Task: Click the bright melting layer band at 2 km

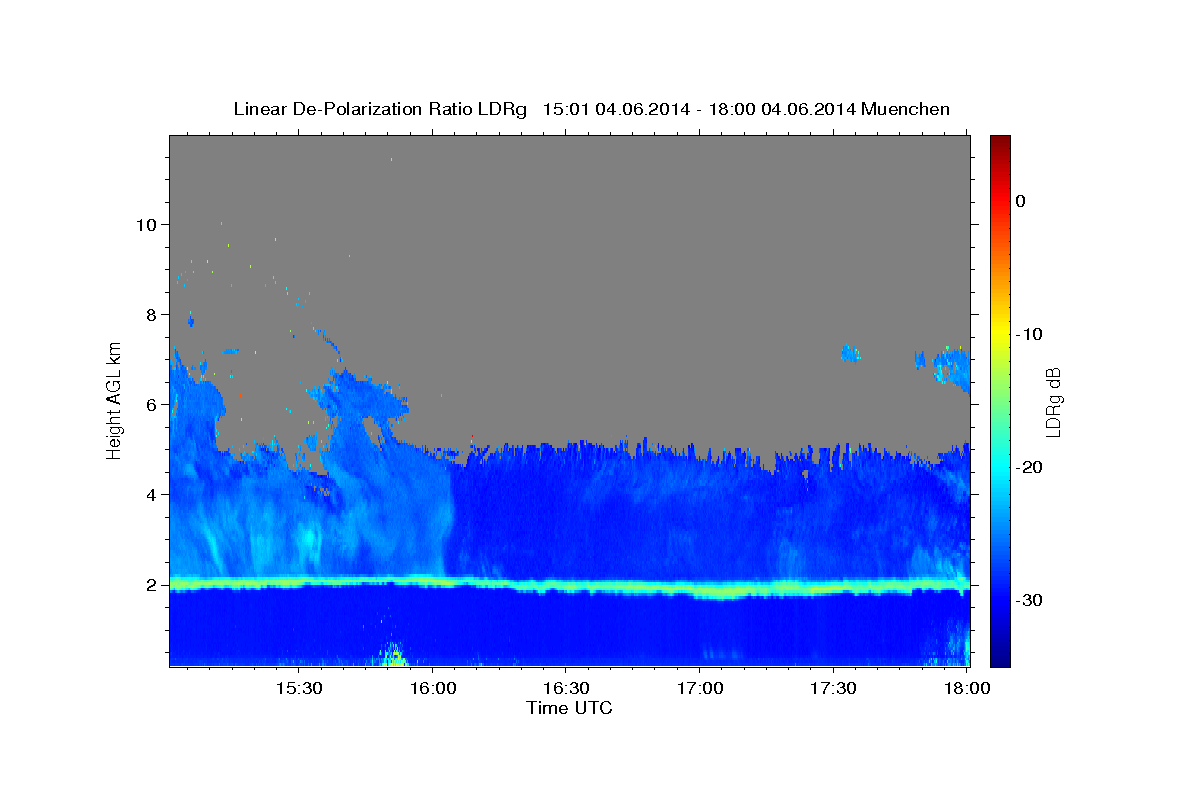Action: [569, 586]
